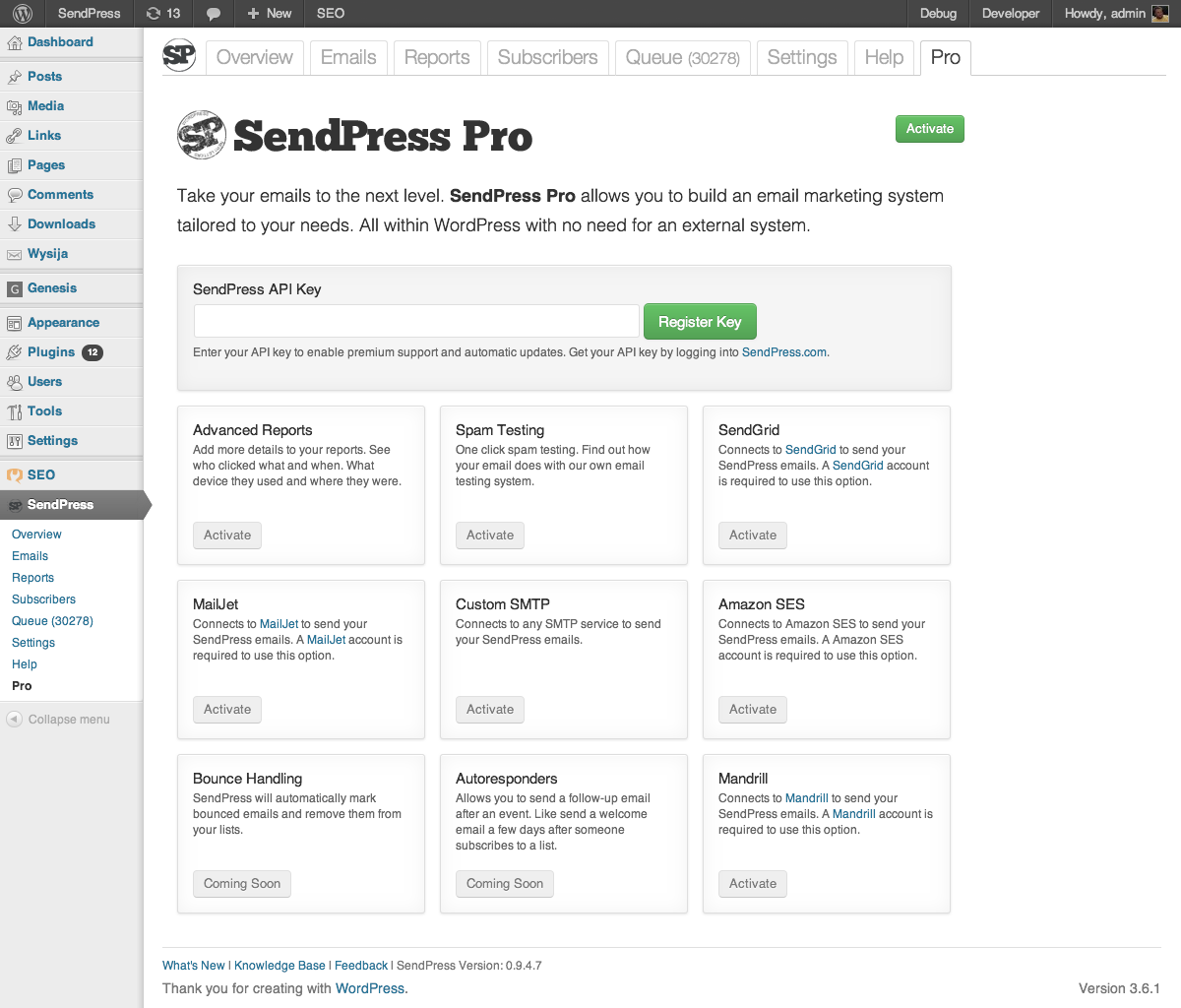Click the green Activate button near header
The width and height of the screenshot is (1181, 1008).
(930, 129)
